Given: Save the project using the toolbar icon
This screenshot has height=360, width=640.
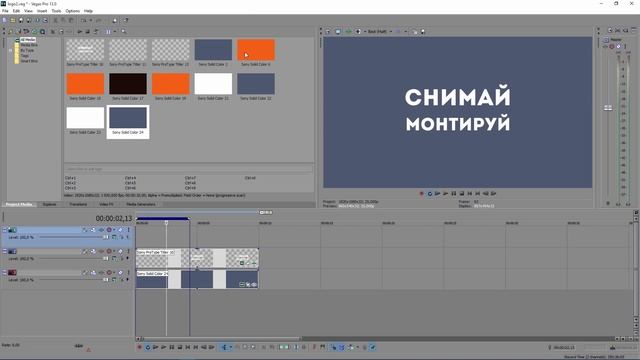Looking at the screenshot, I should click(x=21, y=20).
